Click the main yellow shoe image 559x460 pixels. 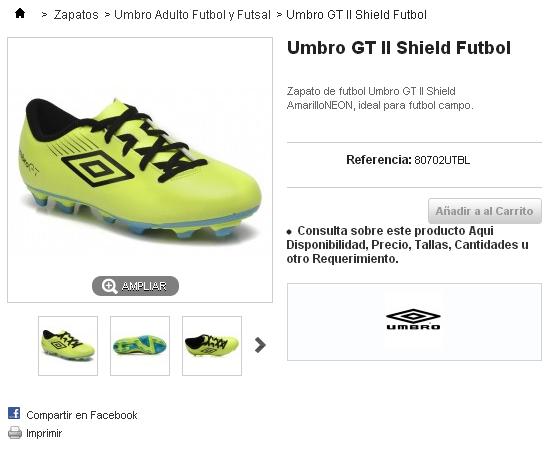click(x=140, y=168)
